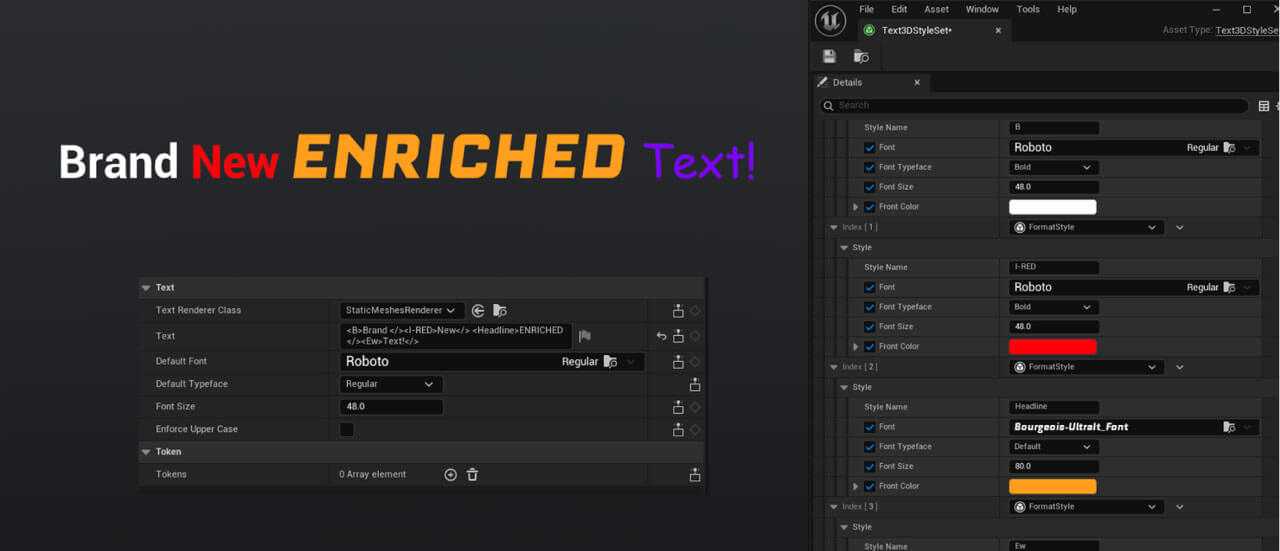Pick the orange Front Color swatch

[1053, 487]
